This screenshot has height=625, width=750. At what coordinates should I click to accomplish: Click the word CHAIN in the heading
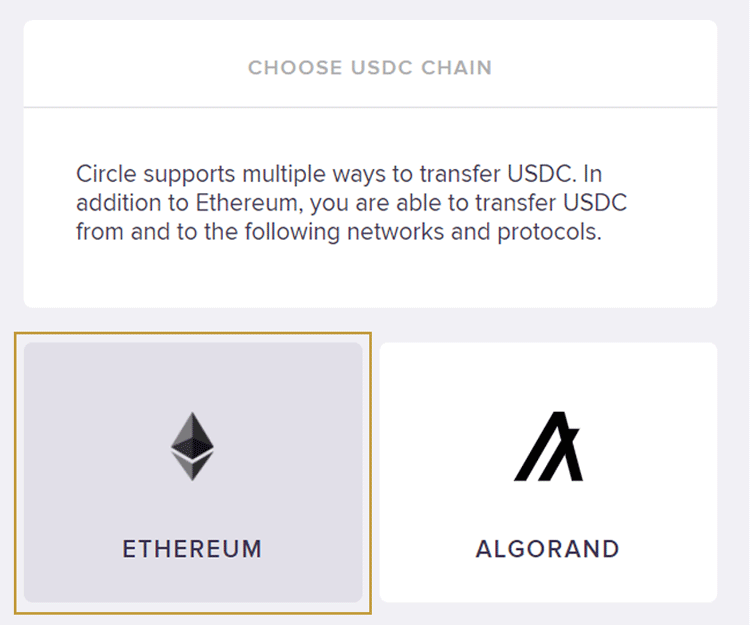pyautogui.click(x=457, y=67)
